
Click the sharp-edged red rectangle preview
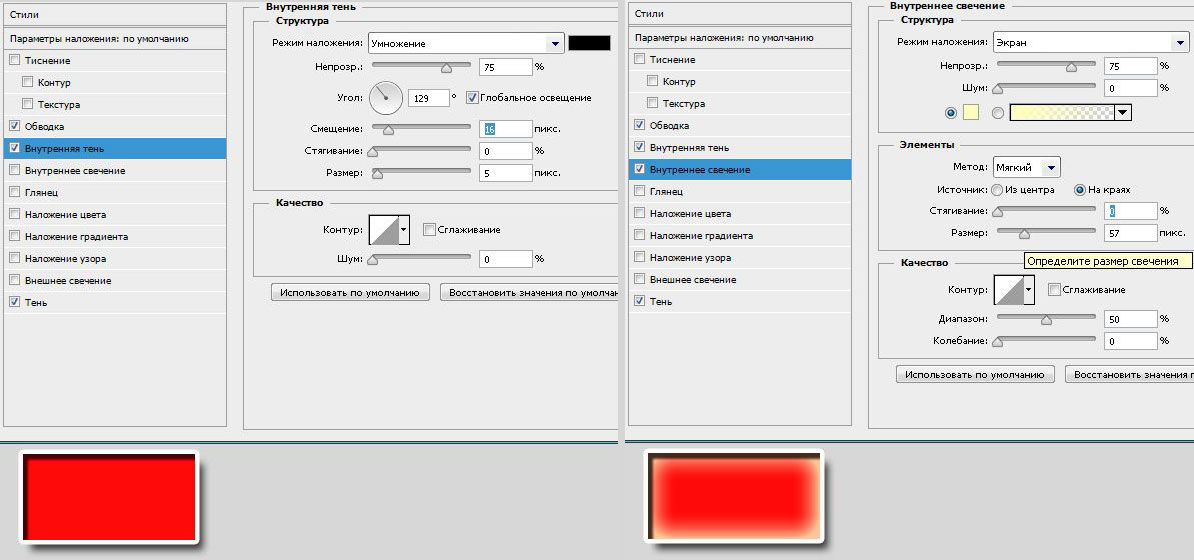(110, 497)
